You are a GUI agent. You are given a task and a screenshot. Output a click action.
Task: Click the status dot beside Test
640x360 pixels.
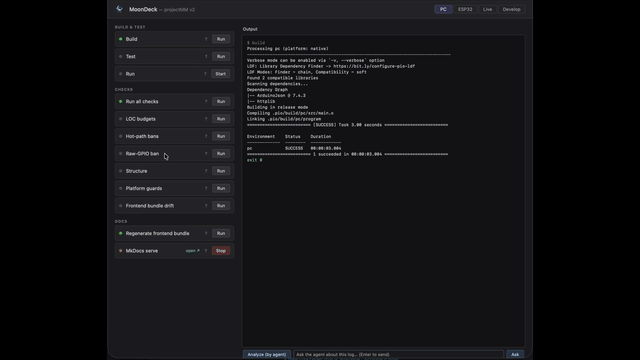click(x=120, y=56)
